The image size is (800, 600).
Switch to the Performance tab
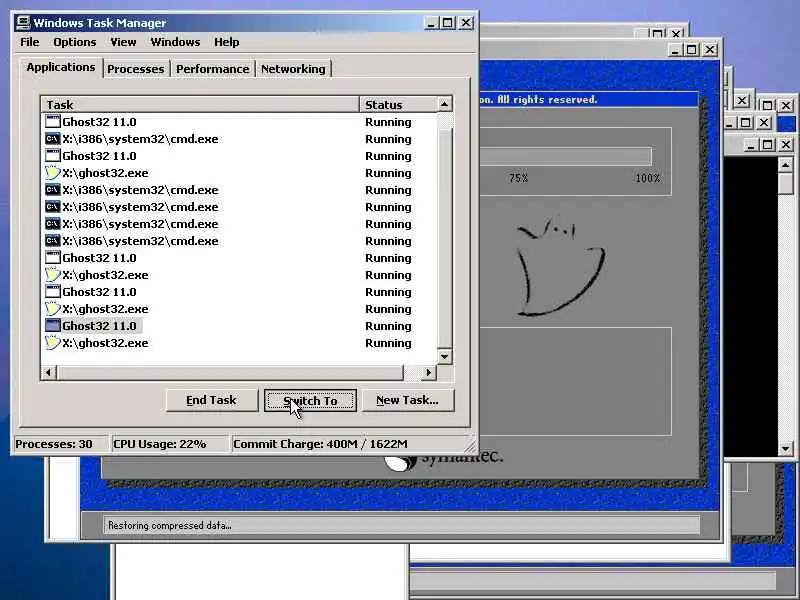[x=212, y=69]
